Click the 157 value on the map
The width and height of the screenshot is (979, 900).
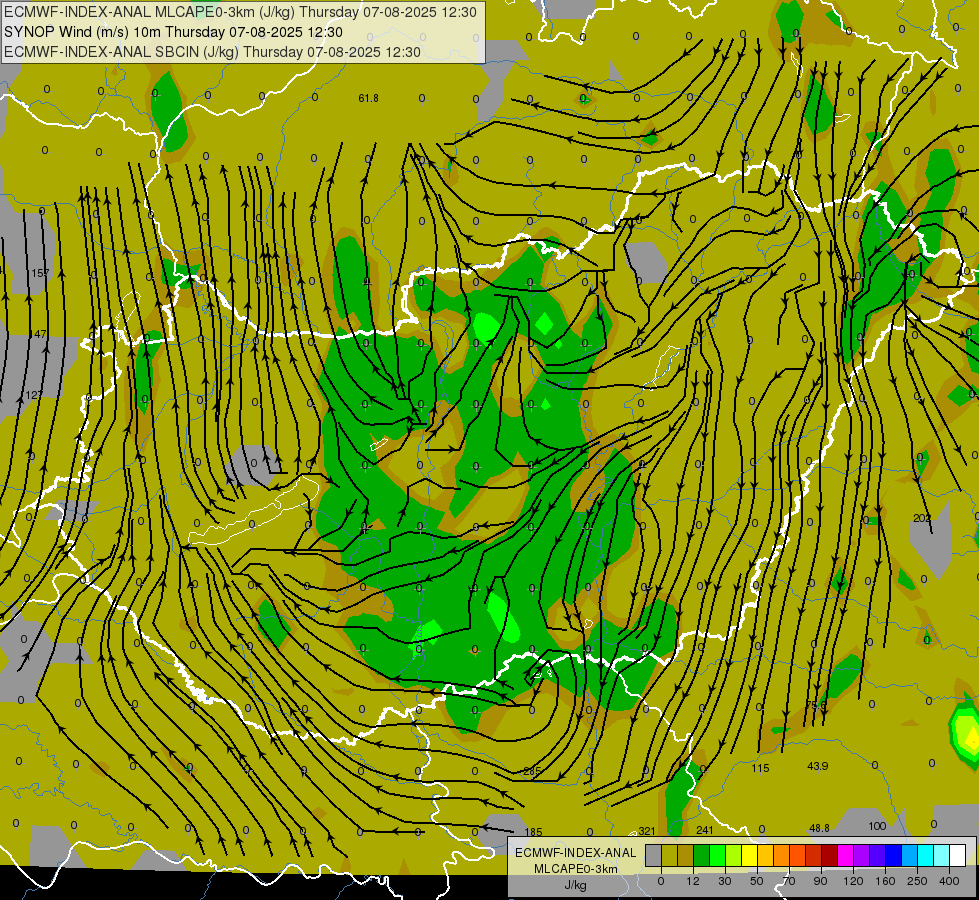[x=40, y=273]
